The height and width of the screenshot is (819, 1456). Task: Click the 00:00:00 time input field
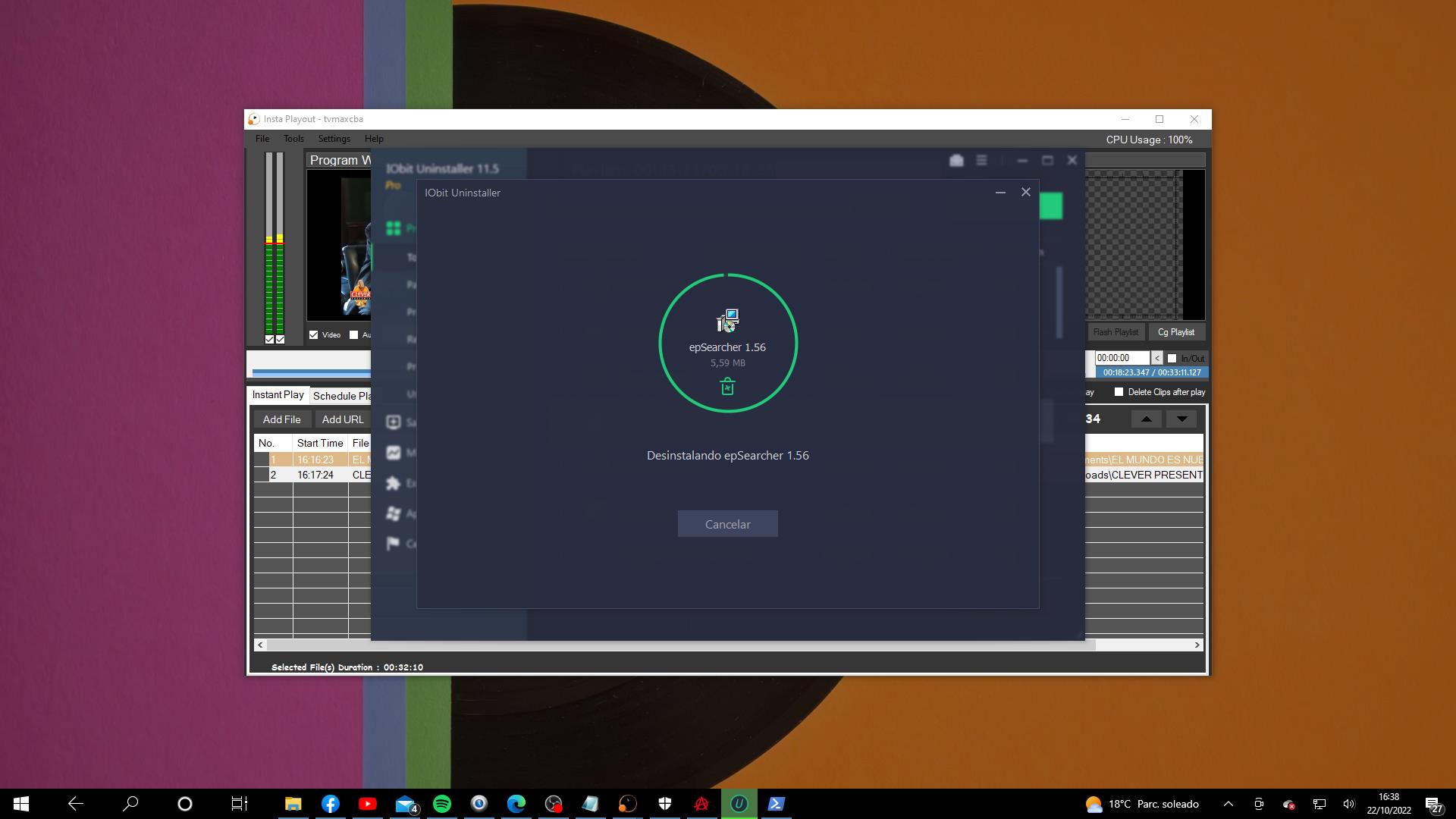pyautogui.click(x=1122, y=358)
